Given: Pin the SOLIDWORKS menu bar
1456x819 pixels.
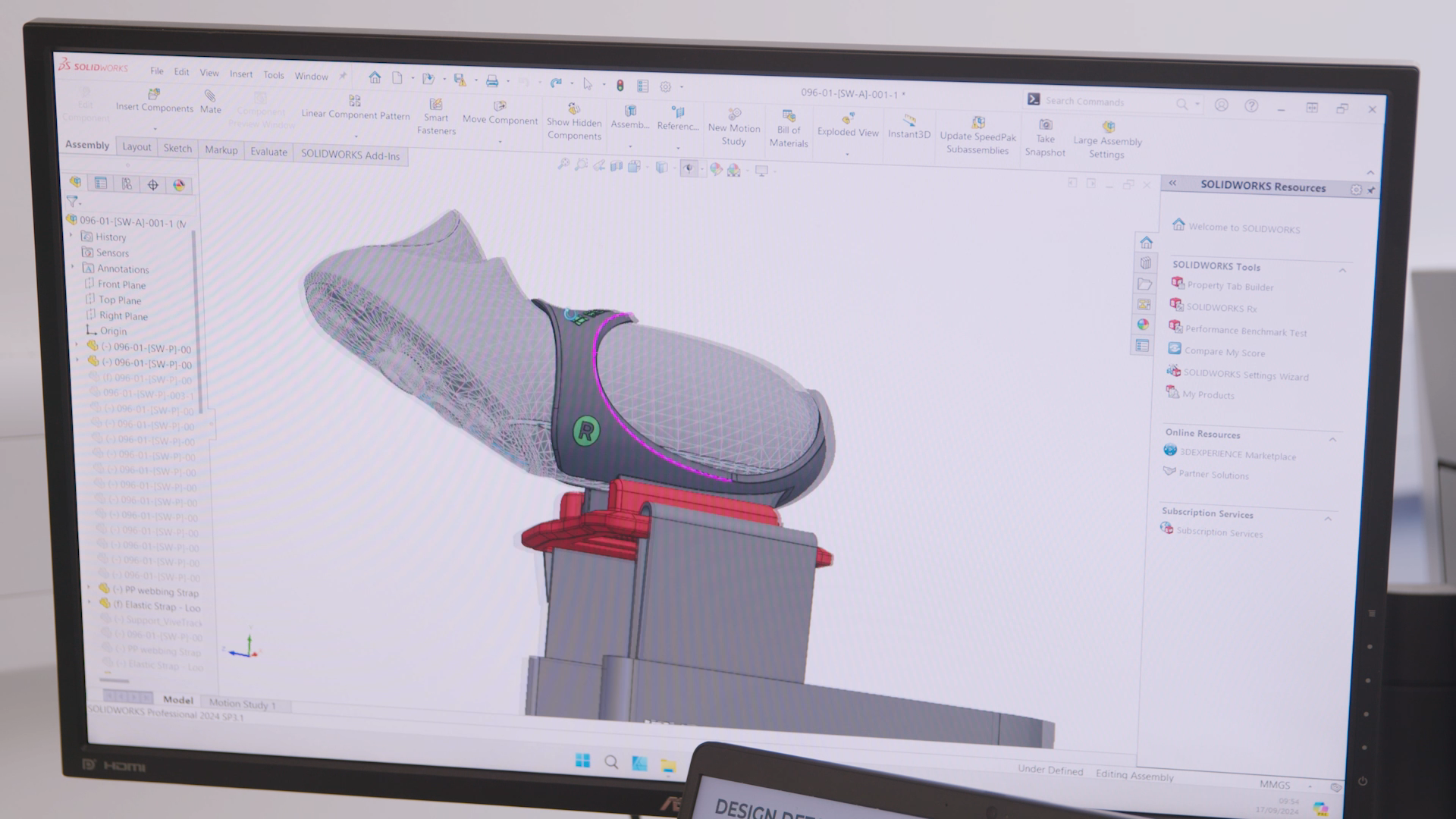Looking at the screenshot, I should click(x=343, y=76).
